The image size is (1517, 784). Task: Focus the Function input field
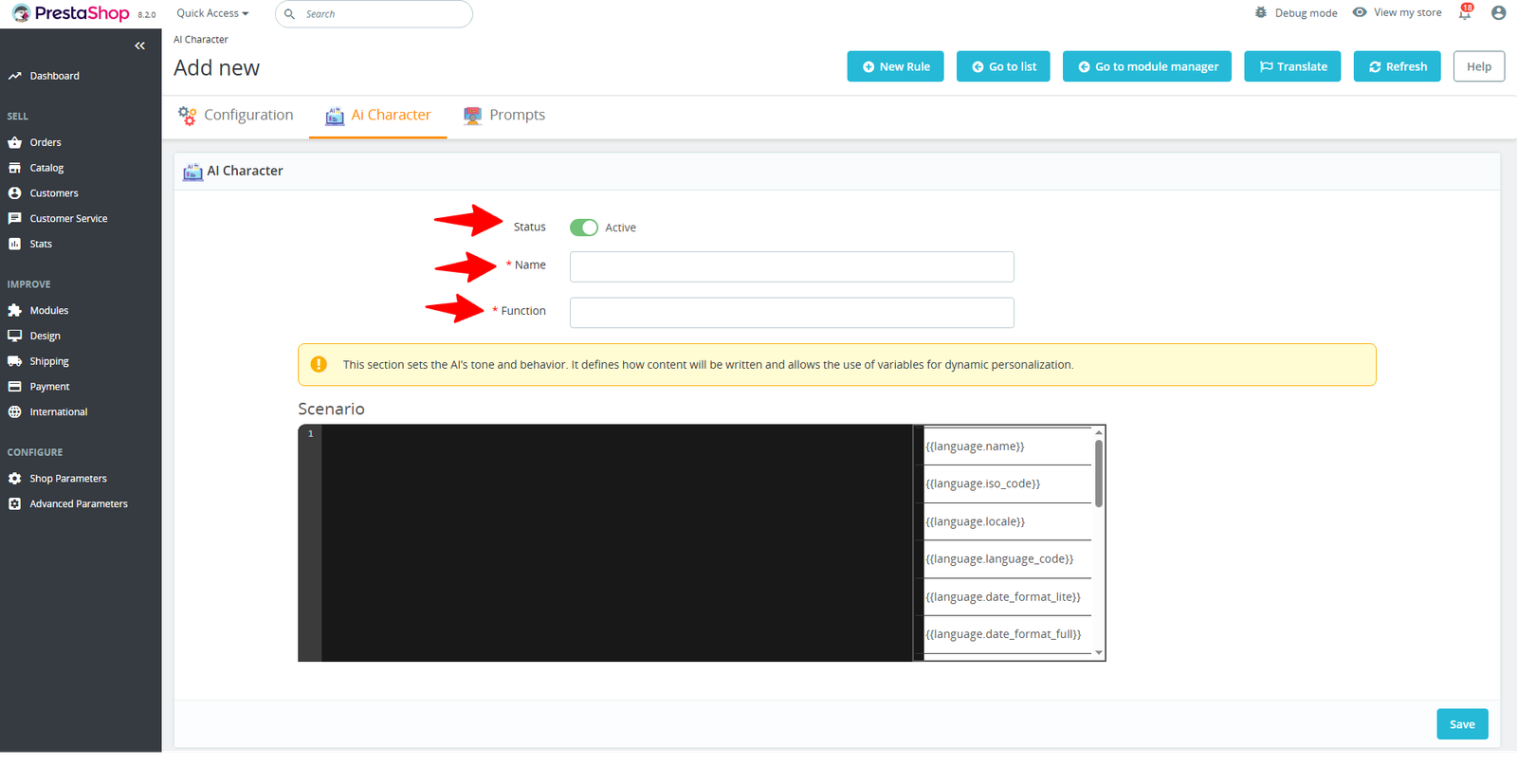(x=792, y=313)
